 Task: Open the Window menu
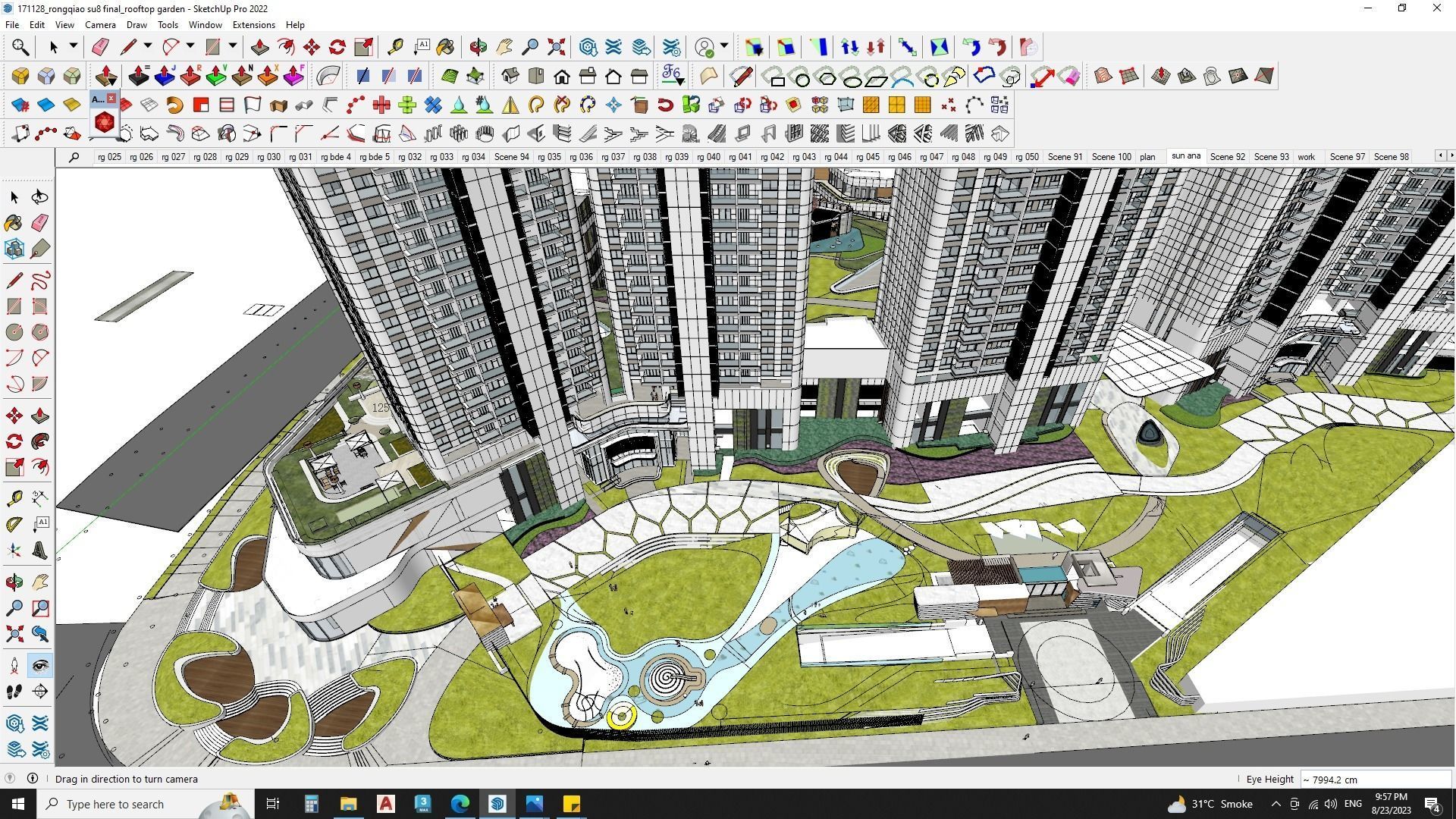pyautogui.click(x=205, y=25)
